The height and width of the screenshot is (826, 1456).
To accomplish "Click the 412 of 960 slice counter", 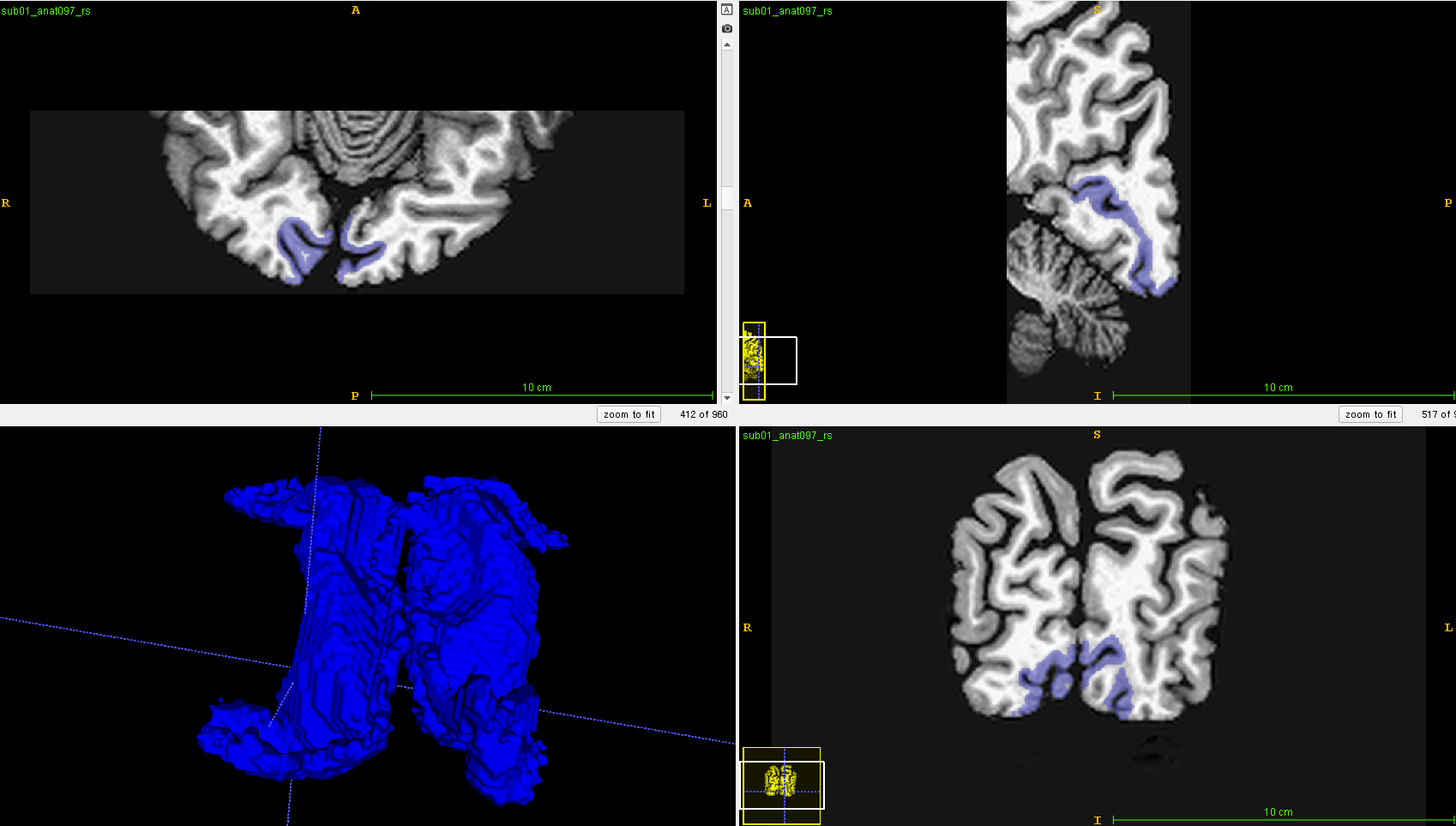I will point(703,414).
